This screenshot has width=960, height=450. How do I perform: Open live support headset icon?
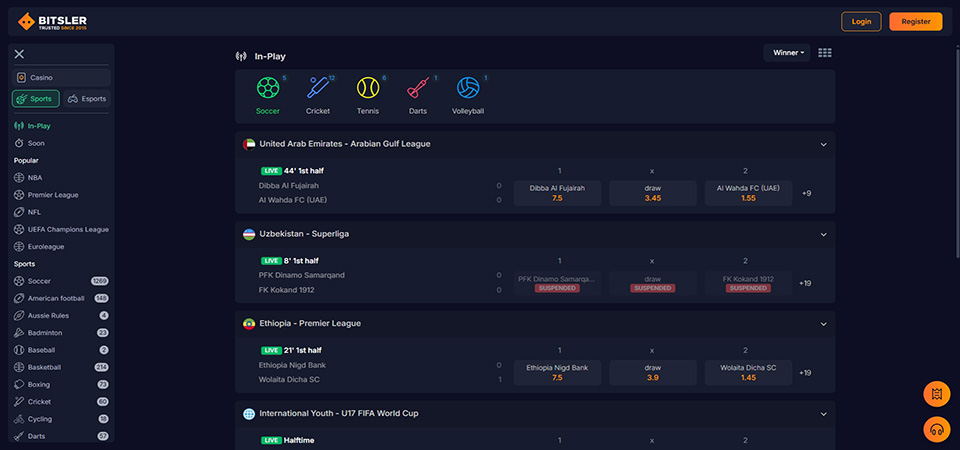[936, 429]
